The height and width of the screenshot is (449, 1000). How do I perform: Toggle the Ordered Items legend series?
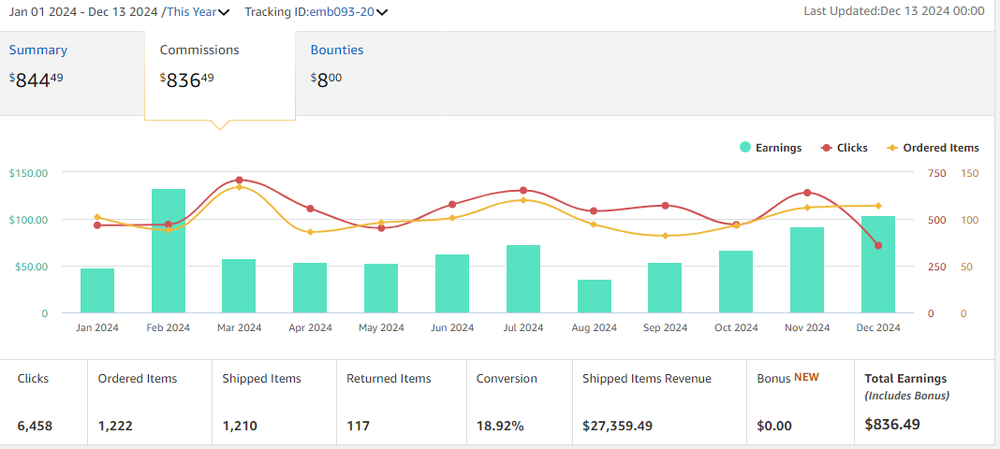tap(932, 148)
